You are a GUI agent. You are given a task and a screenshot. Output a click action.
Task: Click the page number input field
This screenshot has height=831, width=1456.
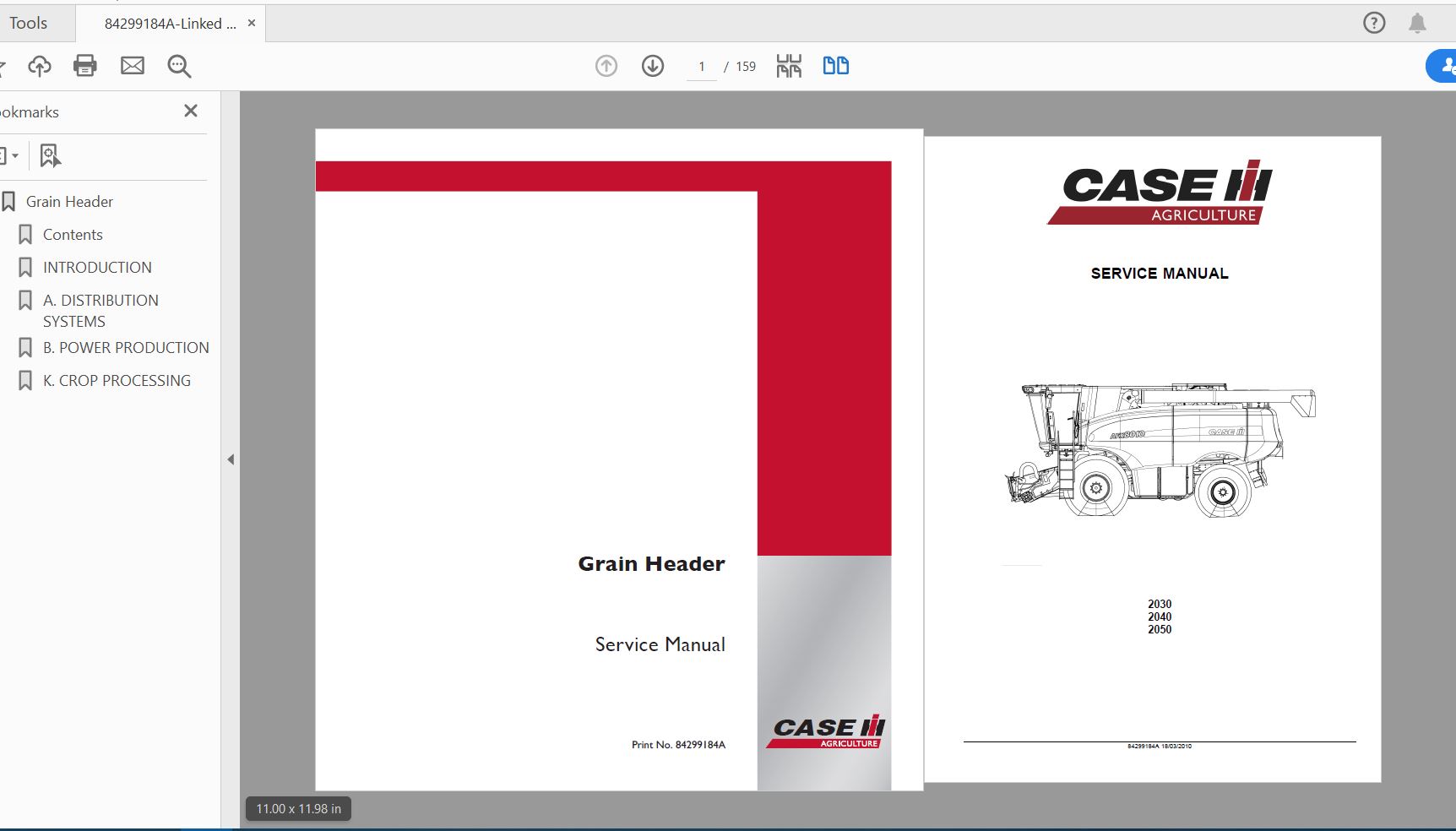[702, 66]
